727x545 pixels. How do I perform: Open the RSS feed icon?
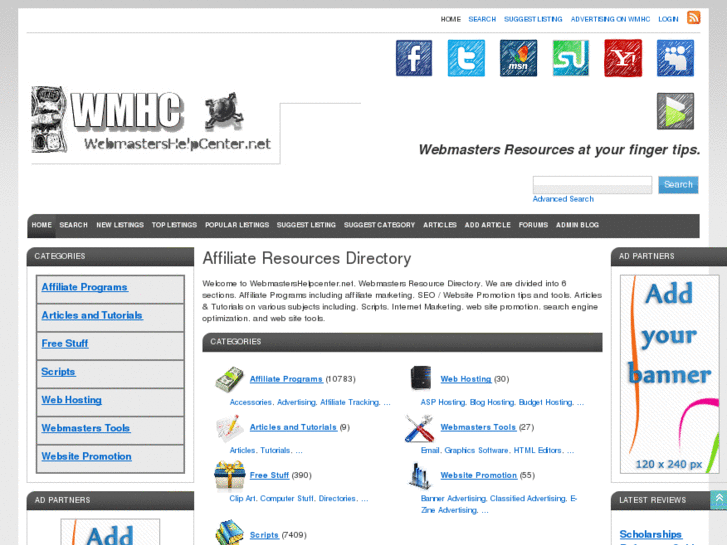[694, 18]
